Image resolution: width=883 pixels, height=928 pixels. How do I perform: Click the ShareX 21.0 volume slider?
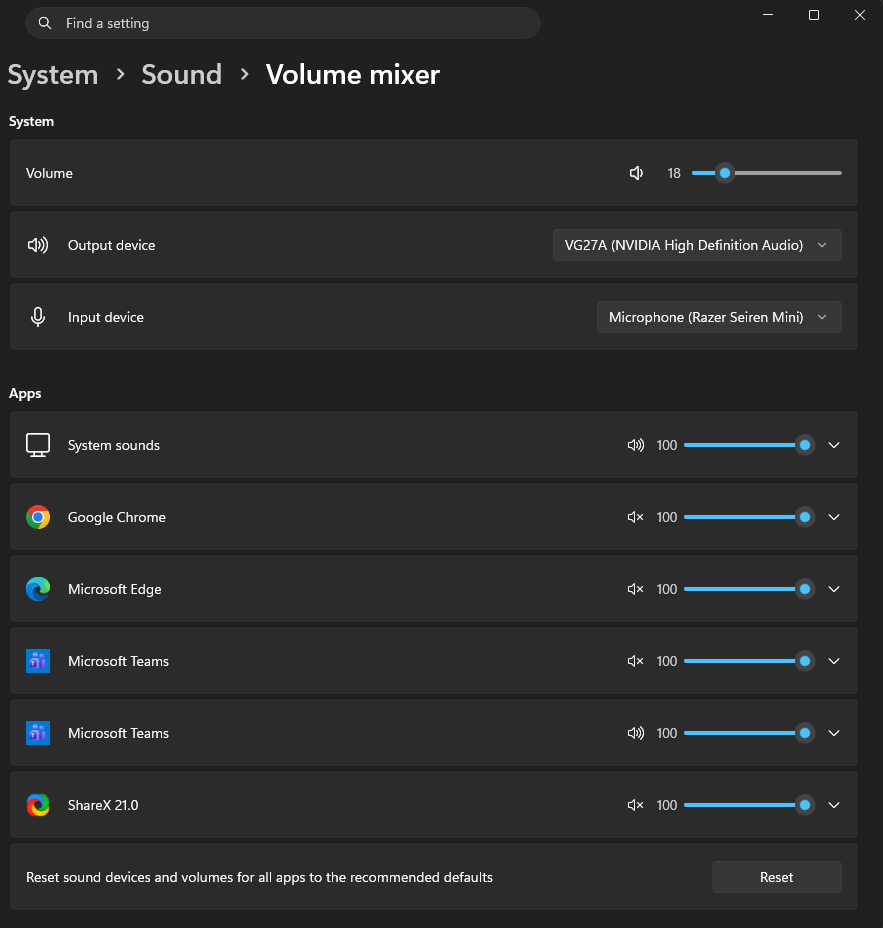pos(749,805)
